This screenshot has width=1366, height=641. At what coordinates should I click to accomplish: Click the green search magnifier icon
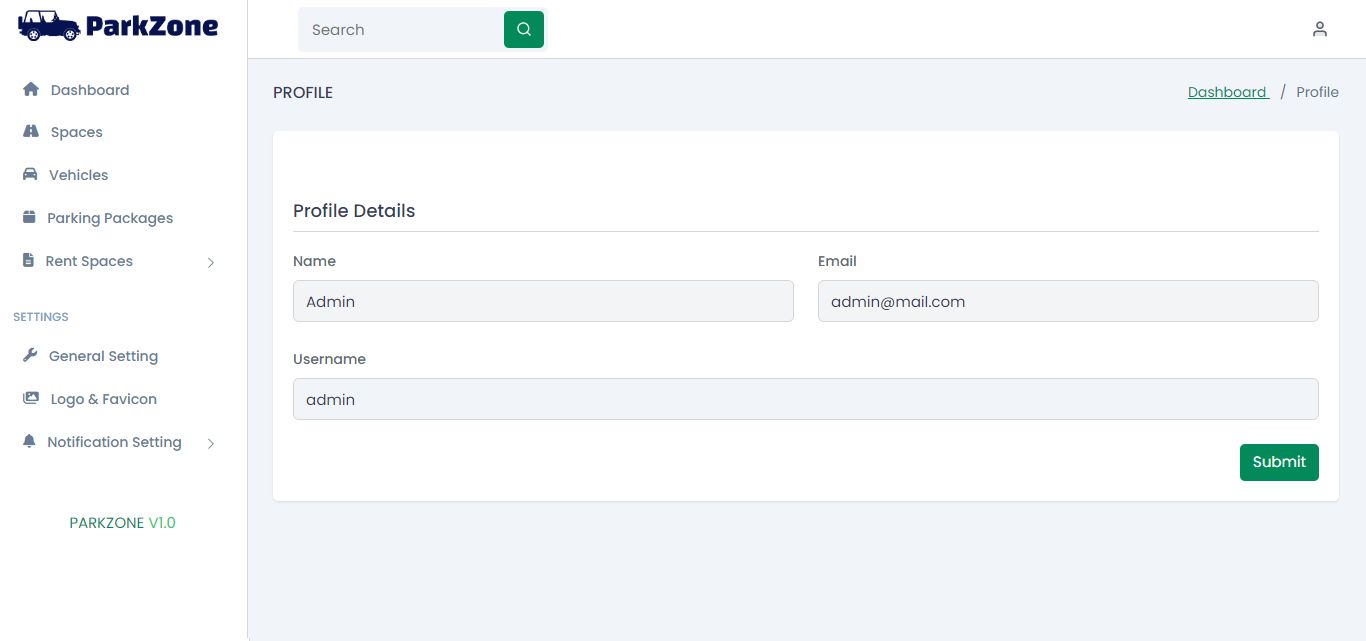(524, 30)
